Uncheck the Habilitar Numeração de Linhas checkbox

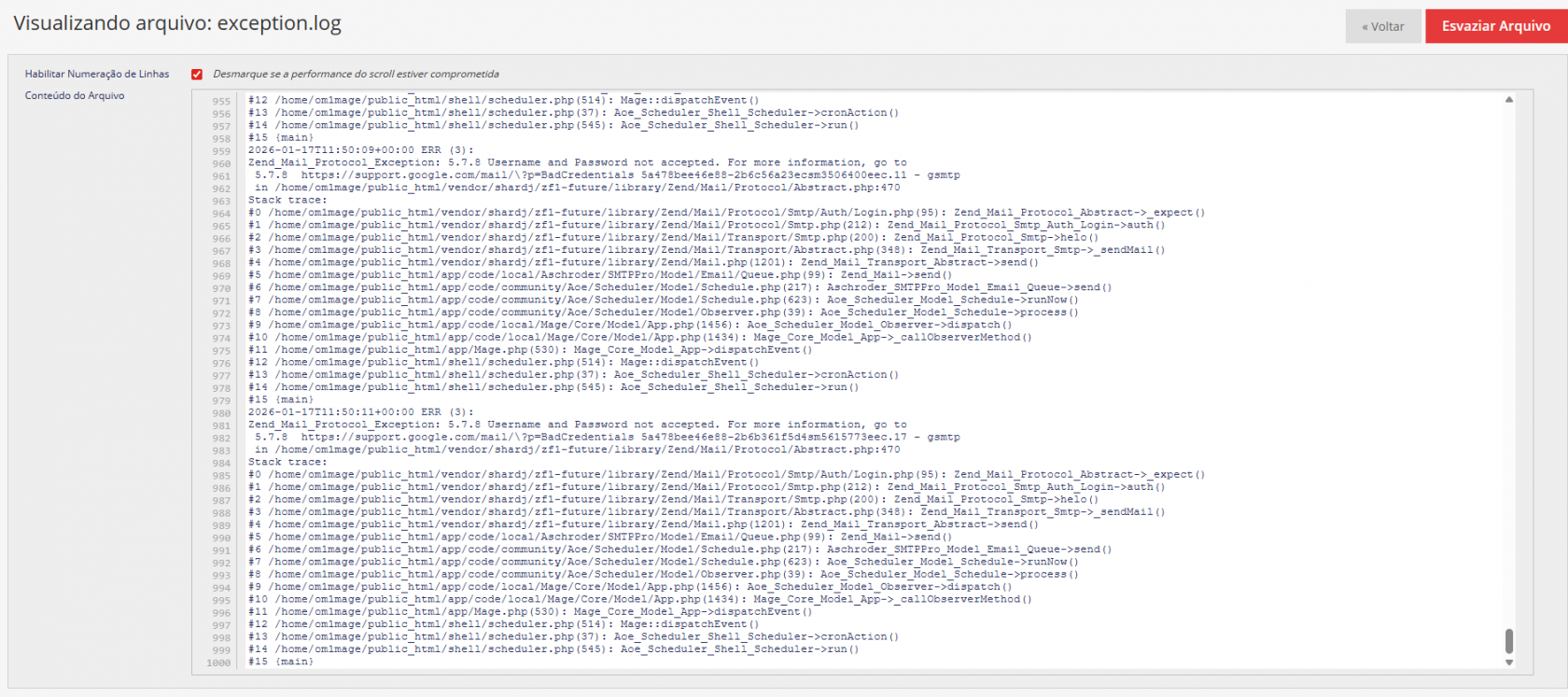pos(197,75)
